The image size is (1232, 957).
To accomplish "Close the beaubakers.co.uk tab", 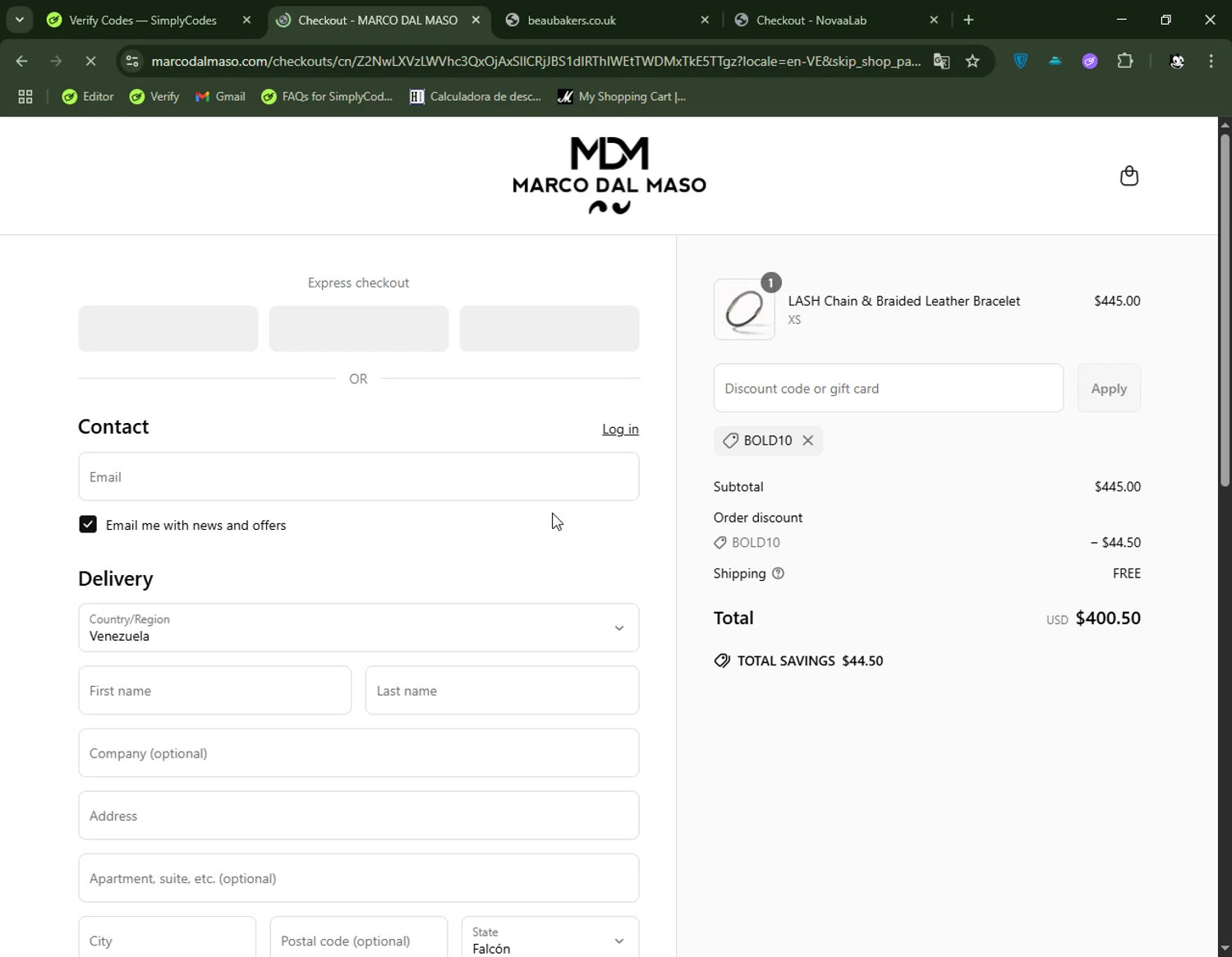I will [x=705, y=20].
